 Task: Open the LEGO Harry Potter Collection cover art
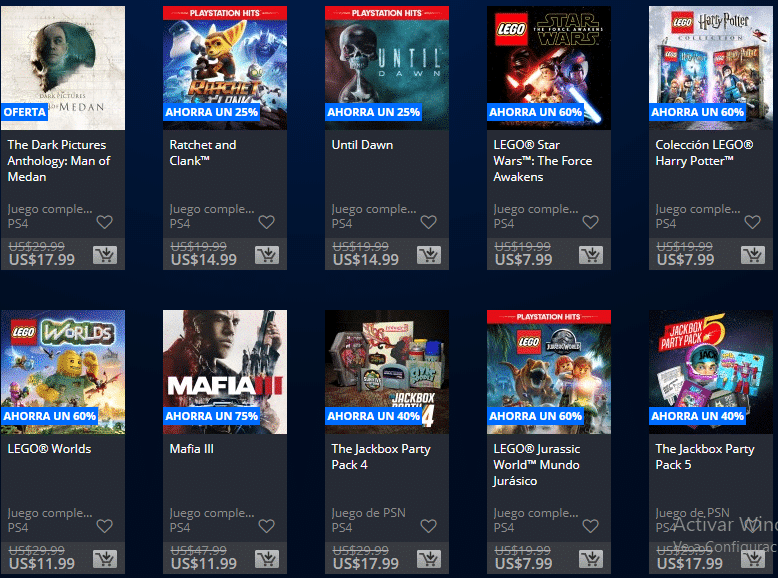pyautogui.click(x=711, y=68)
